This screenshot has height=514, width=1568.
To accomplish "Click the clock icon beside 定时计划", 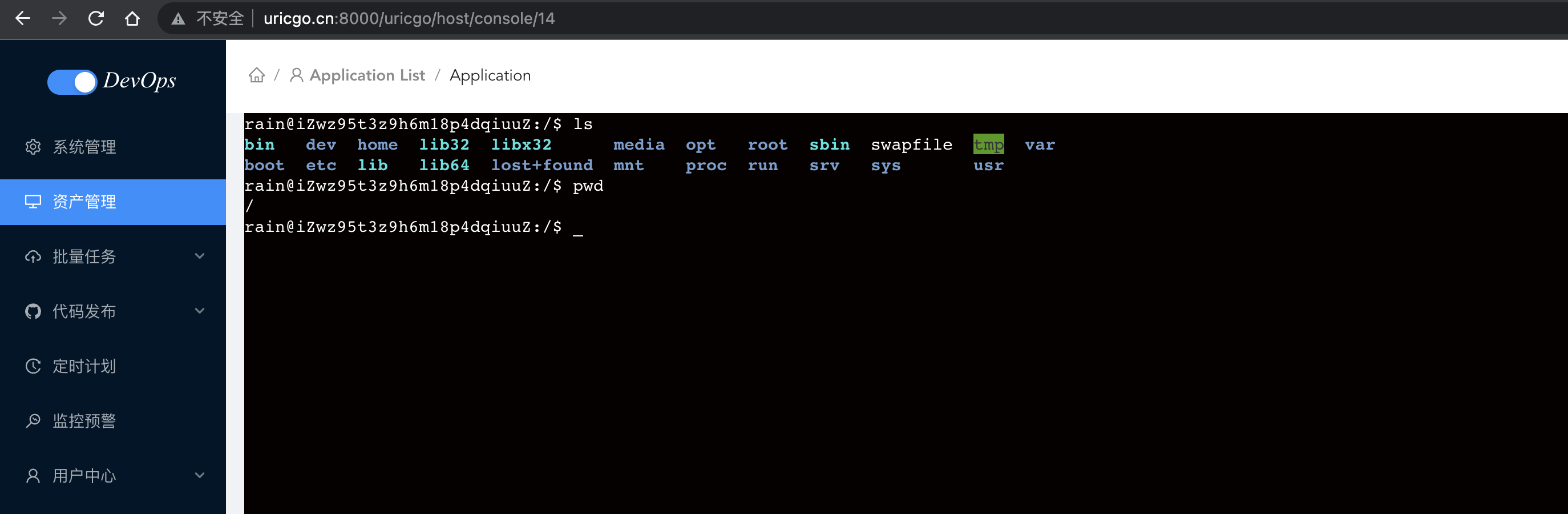I will pos(33,366).
